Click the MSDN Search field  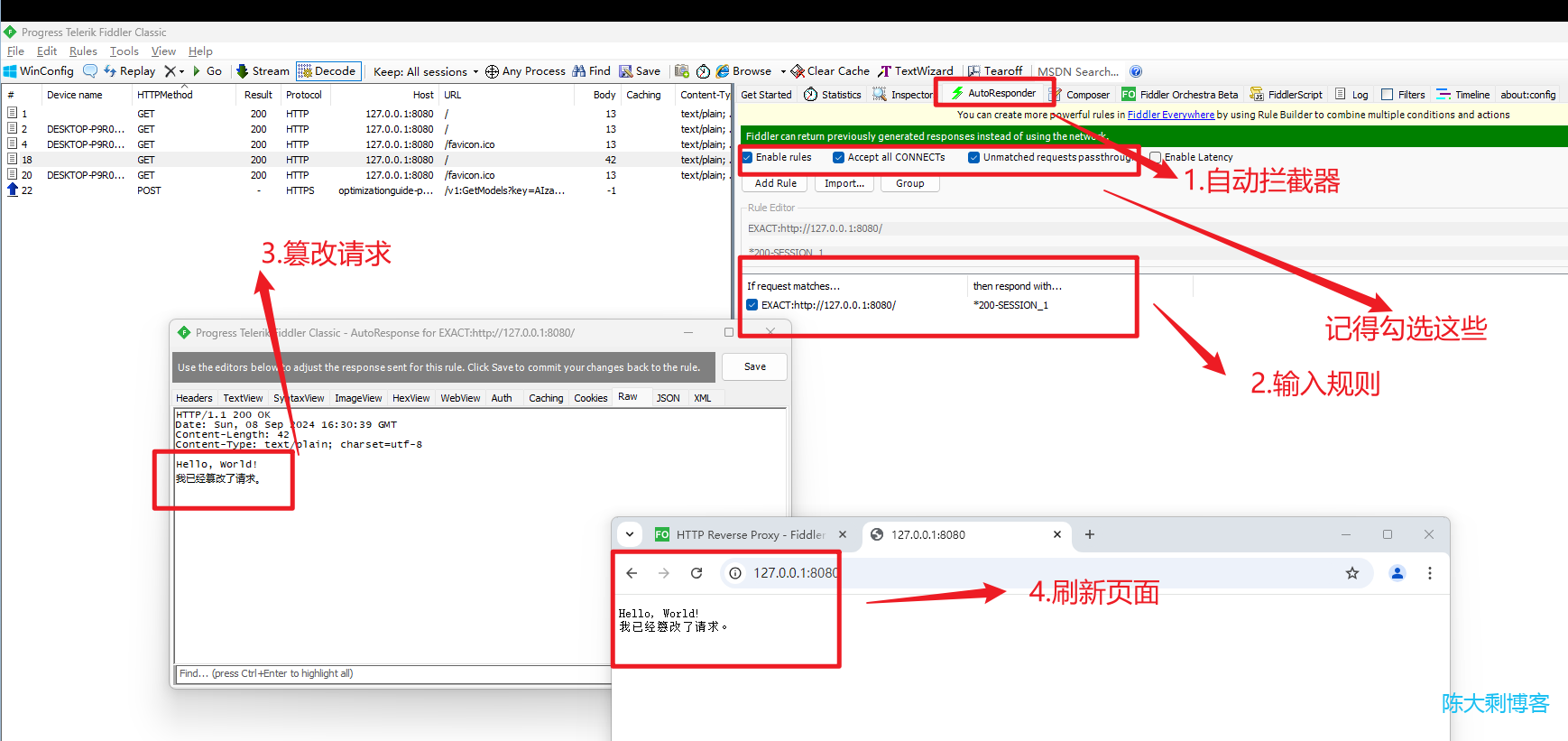1077,71
